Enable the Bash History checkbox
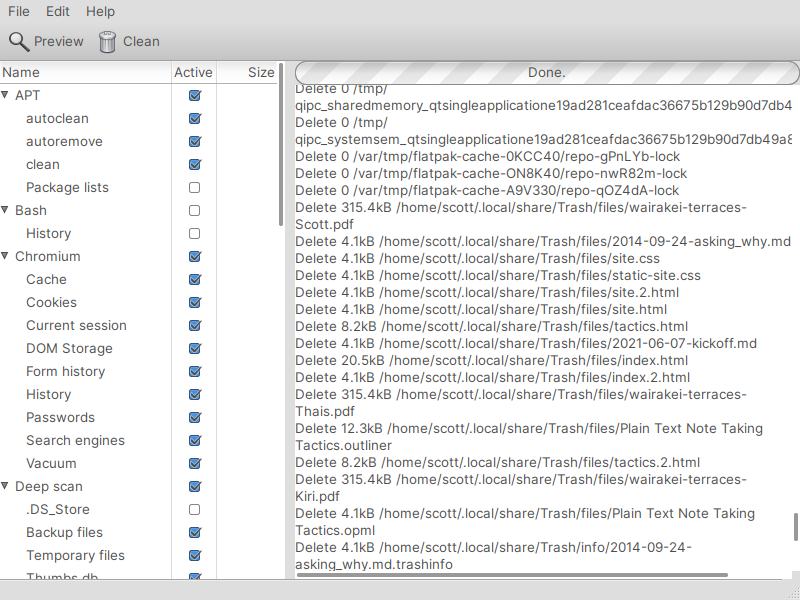The width and height of the screenshot is (800, 600). pyautogui.click(x=194, y=234)
